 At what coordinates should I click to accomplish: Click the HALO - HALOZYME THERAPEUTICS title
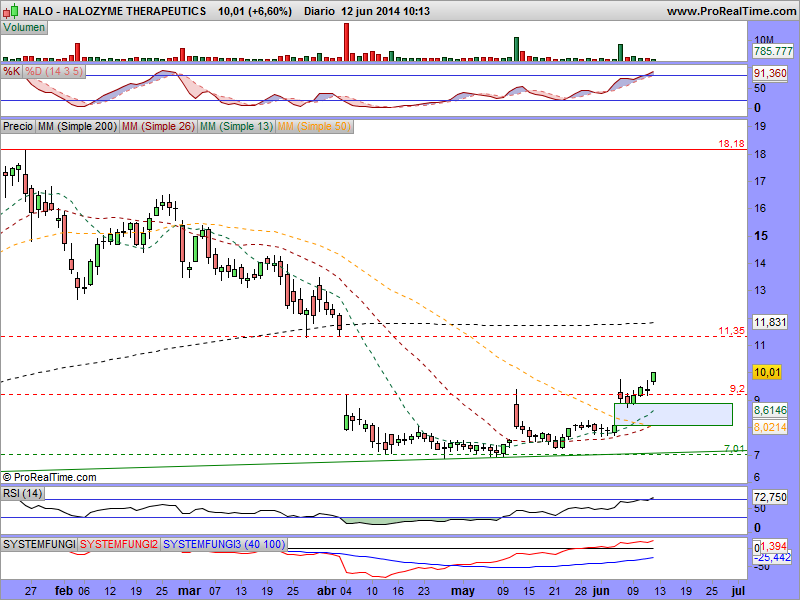point(115,11)
